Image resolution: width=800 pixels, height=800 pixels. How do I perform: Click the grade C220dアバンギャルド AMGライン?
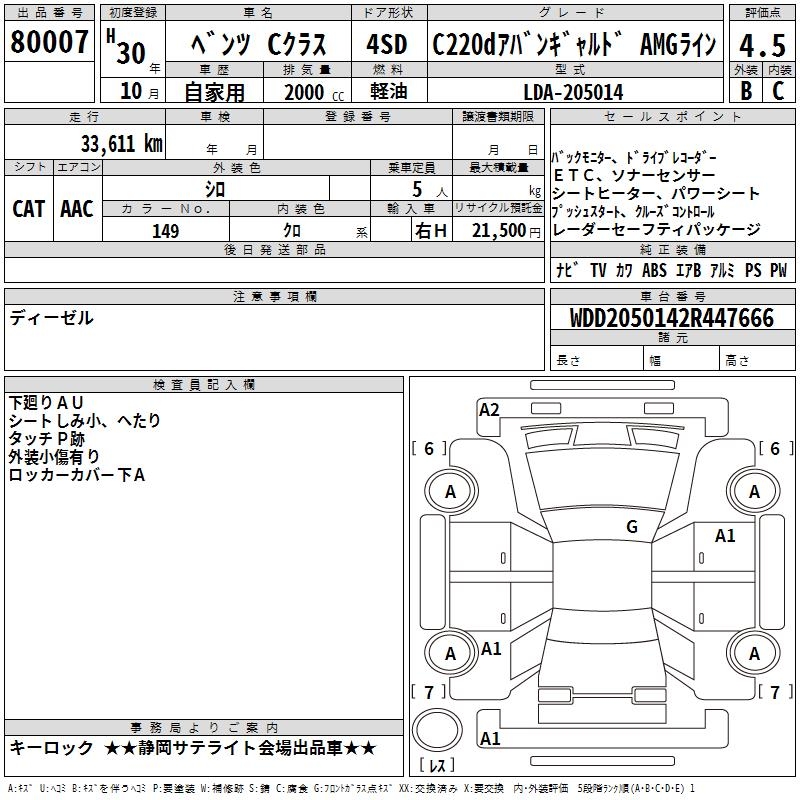click(574, 44)
